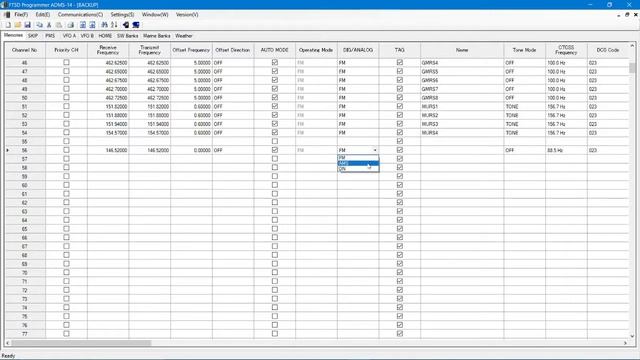Click DCS Code 023 cell for channel 46
Viewport: 640px width, 360px height.
608,63
